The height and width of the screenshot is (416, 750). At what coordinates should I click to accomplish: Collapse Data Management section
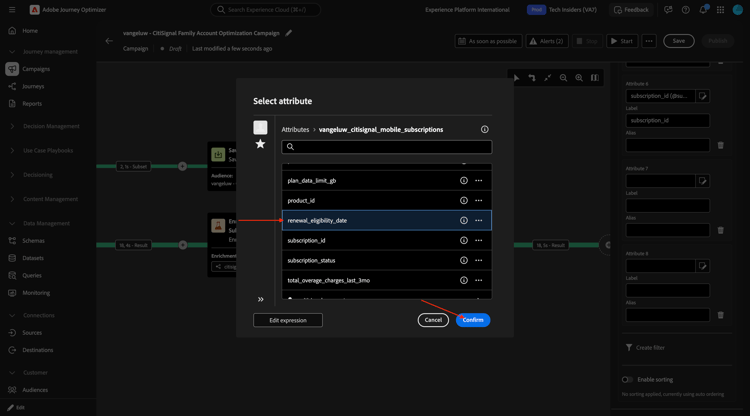pyautogui.click(x=12, y=223)
